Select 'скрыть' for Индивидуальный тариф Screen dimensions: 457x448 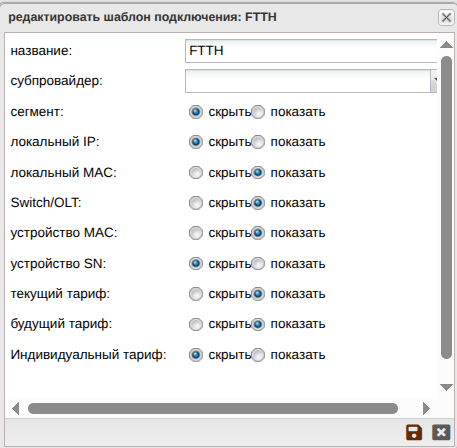(x=196, y=355)
